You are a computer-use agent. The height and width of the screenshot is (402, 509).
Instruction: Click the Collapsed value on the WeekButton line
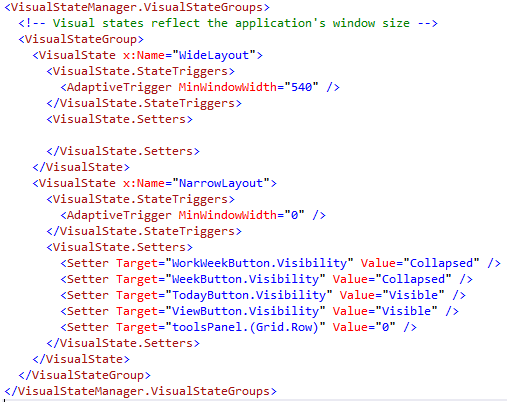pos(413,279)
